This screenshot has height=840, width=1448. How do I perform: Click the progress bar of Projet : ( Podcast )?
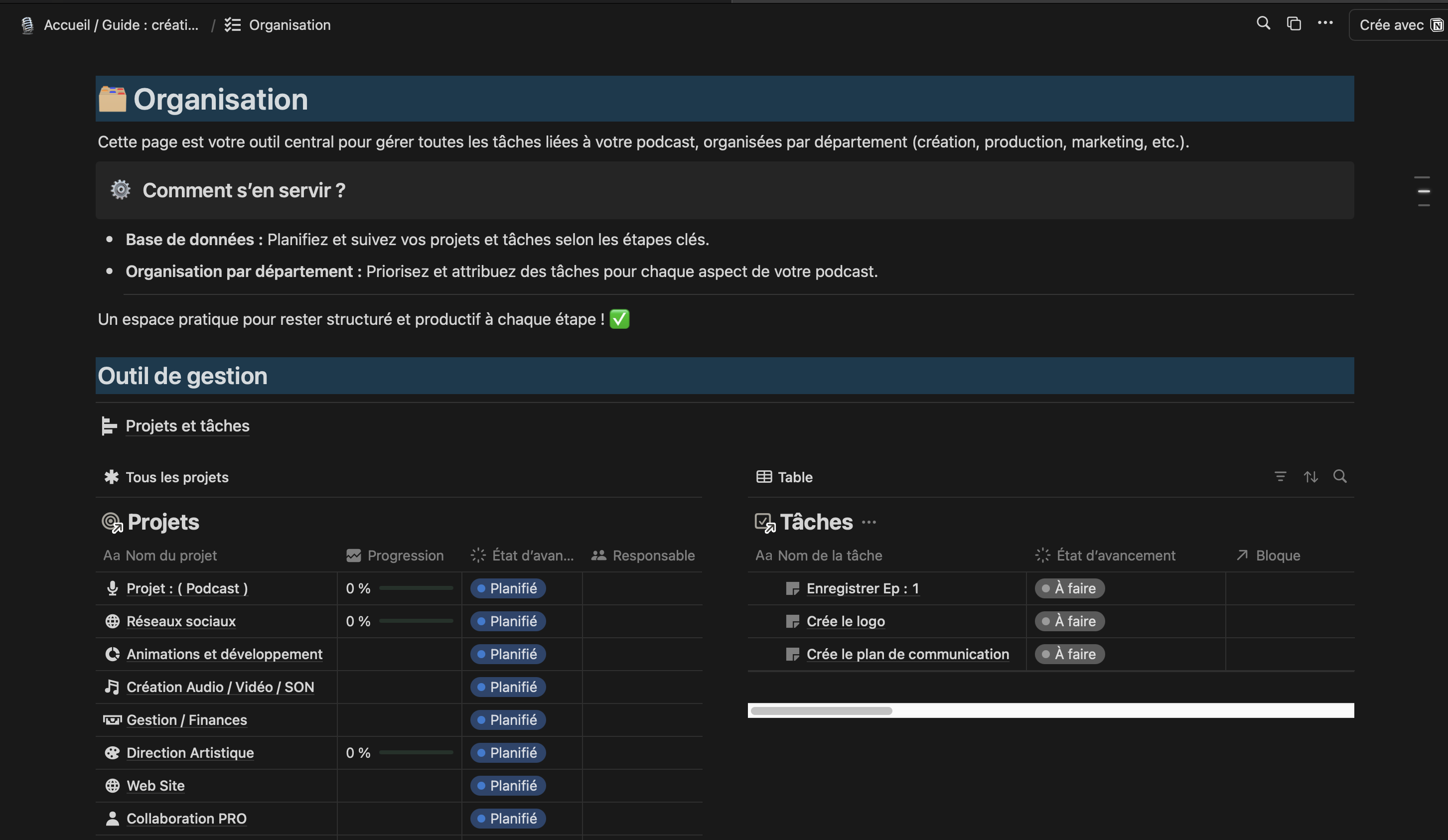(416, 588)
